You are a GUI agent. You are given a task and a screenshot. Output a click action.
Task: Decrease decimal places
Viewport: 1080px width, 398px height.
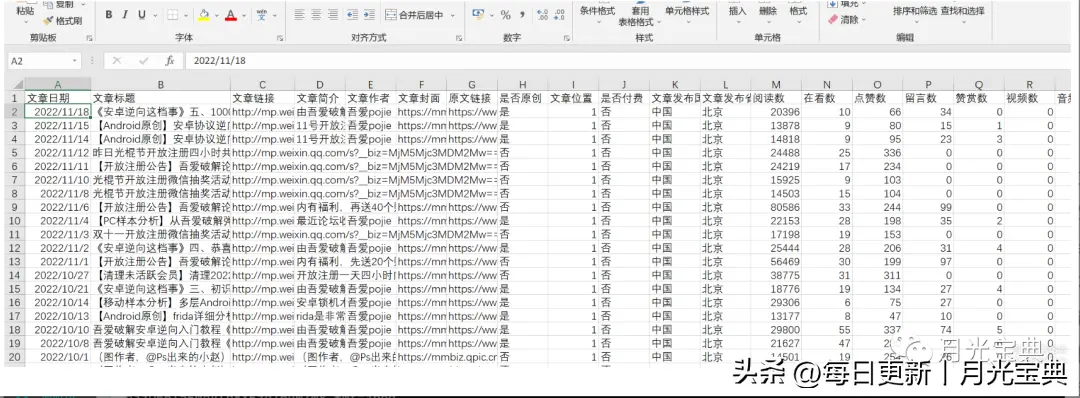coord(559,14)
